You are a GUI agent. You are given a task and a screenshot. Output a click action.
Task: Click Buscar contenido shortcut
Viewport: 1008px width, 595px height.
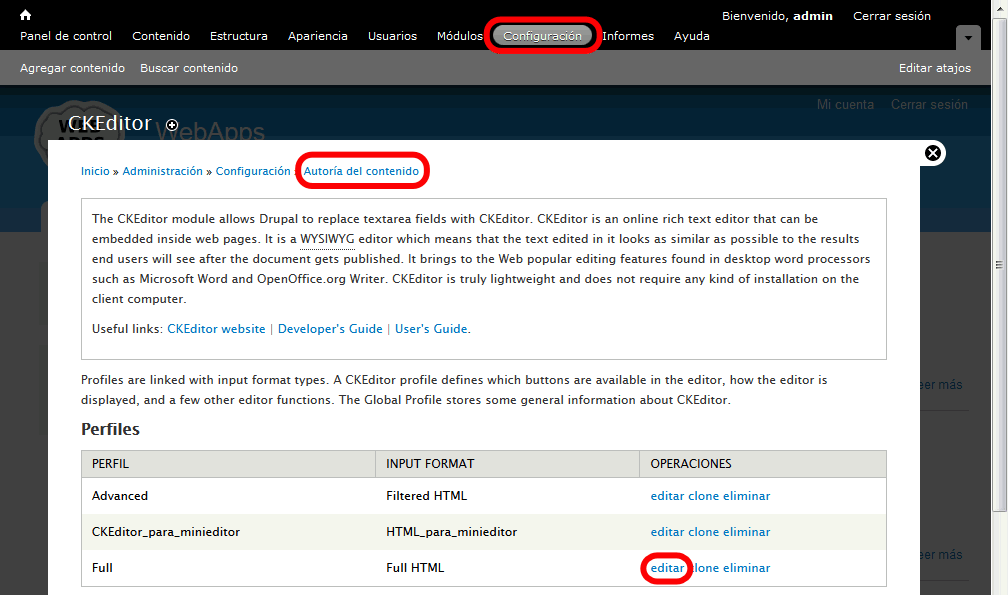click(189, 68)
